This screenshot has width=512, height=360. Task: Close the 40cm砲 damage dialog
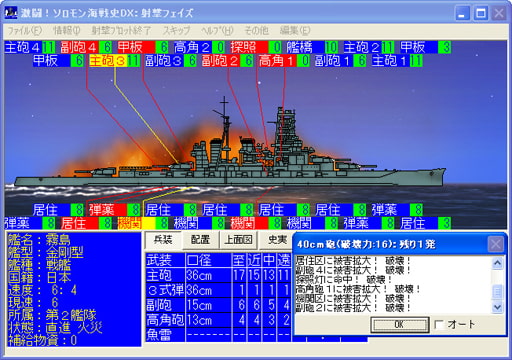tap(495, 244)
